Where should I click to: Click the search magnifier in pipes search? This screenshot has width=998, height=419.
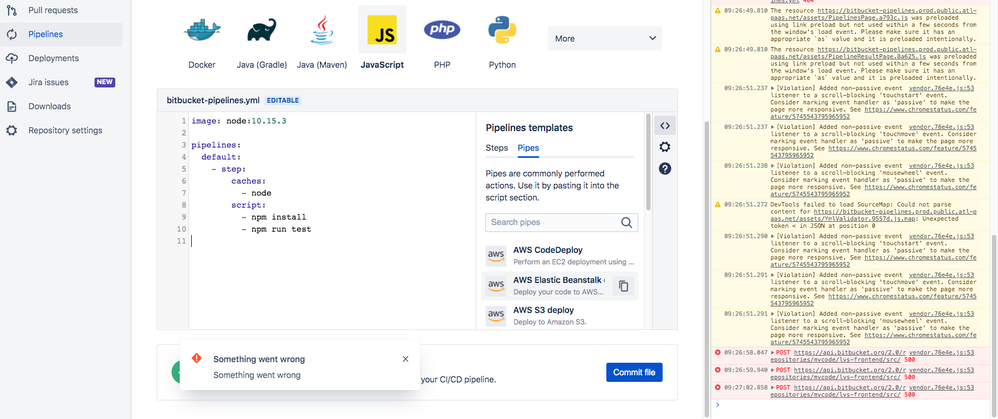tap(626, 222)
